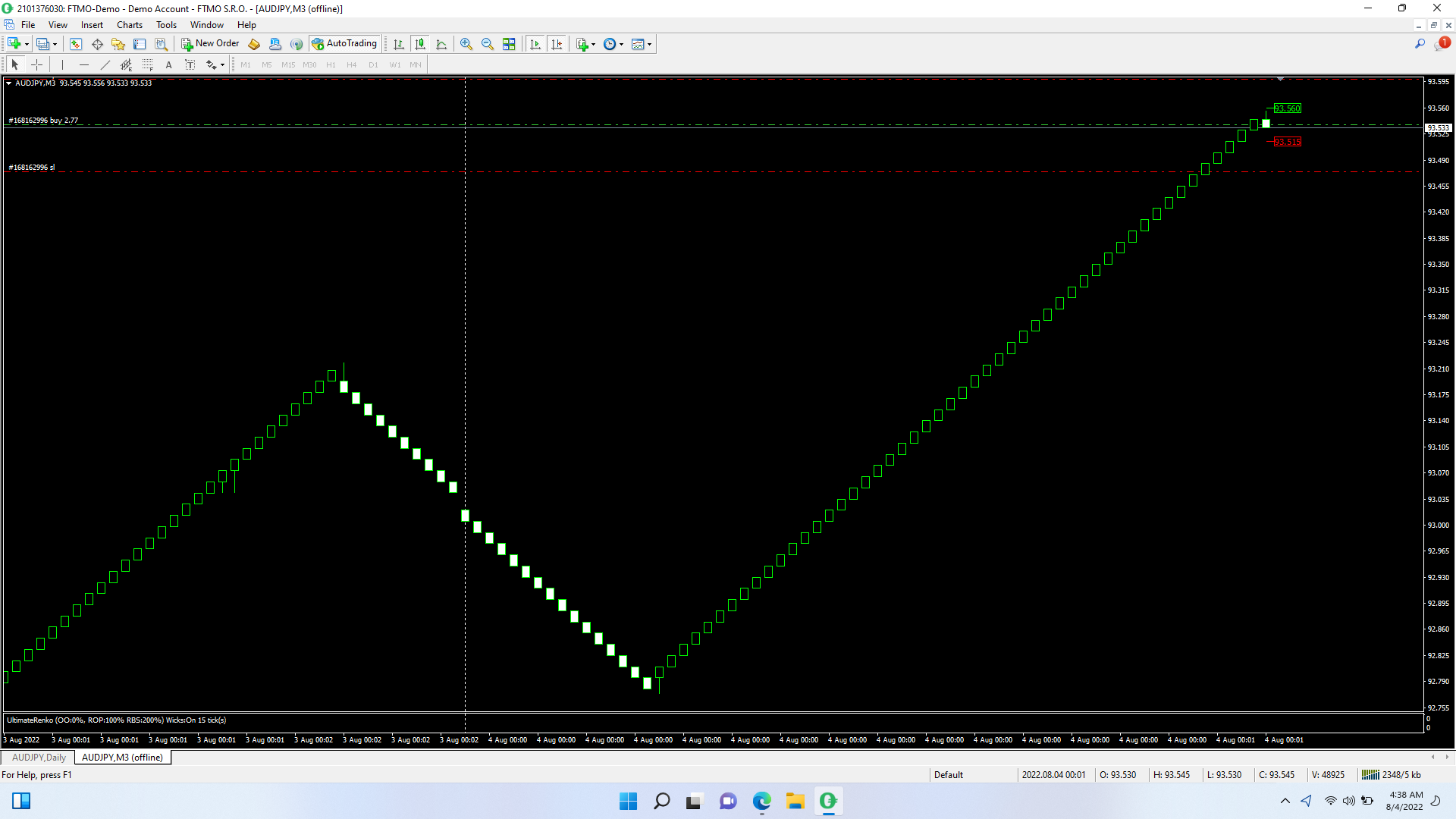Screen dimensions: 1456x819
Task: Toggle the Chart Shift button
Action: (557, 44)
